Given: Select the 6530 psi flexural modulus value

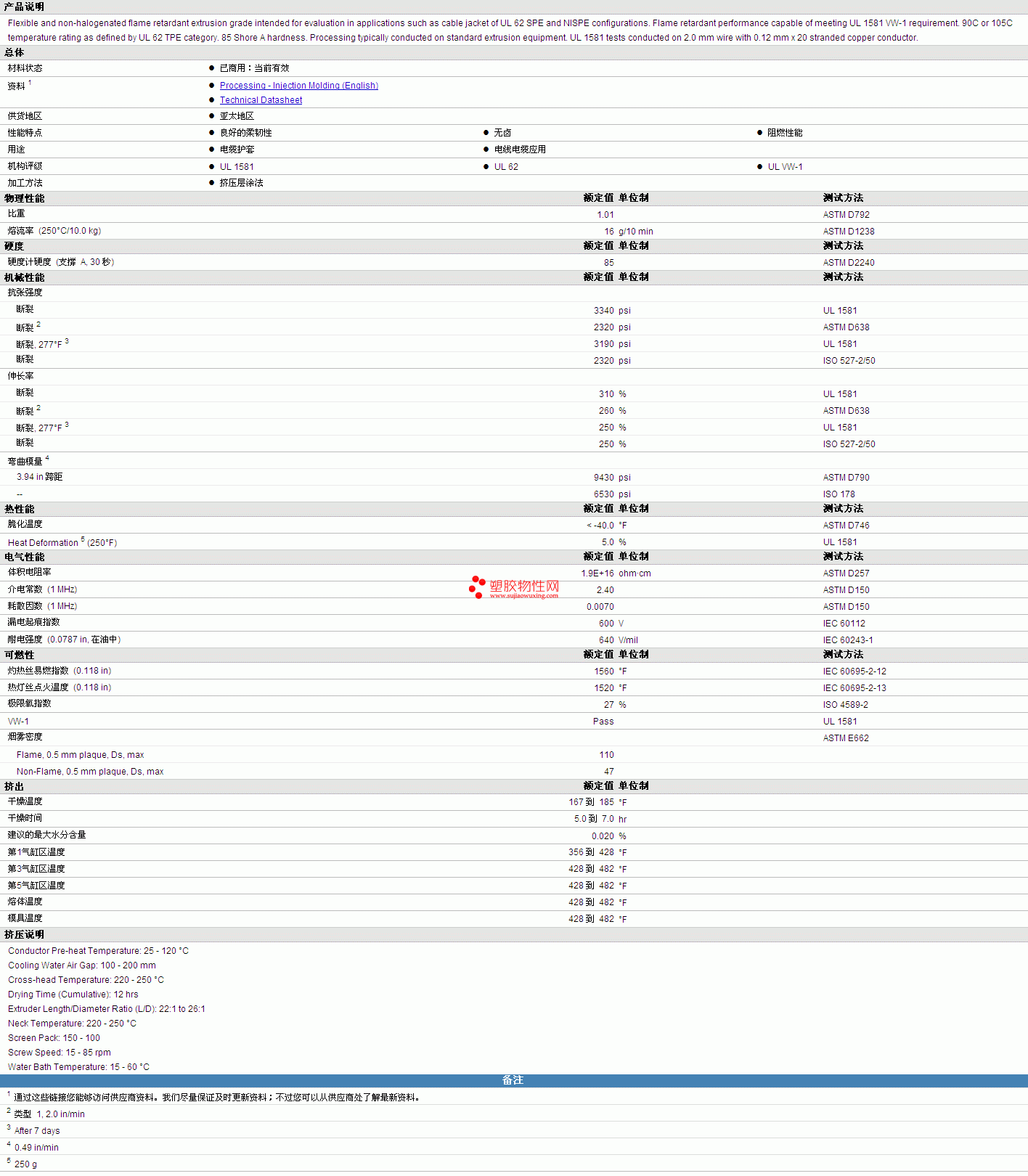Looking at the screenshot, I should (612, 494).
